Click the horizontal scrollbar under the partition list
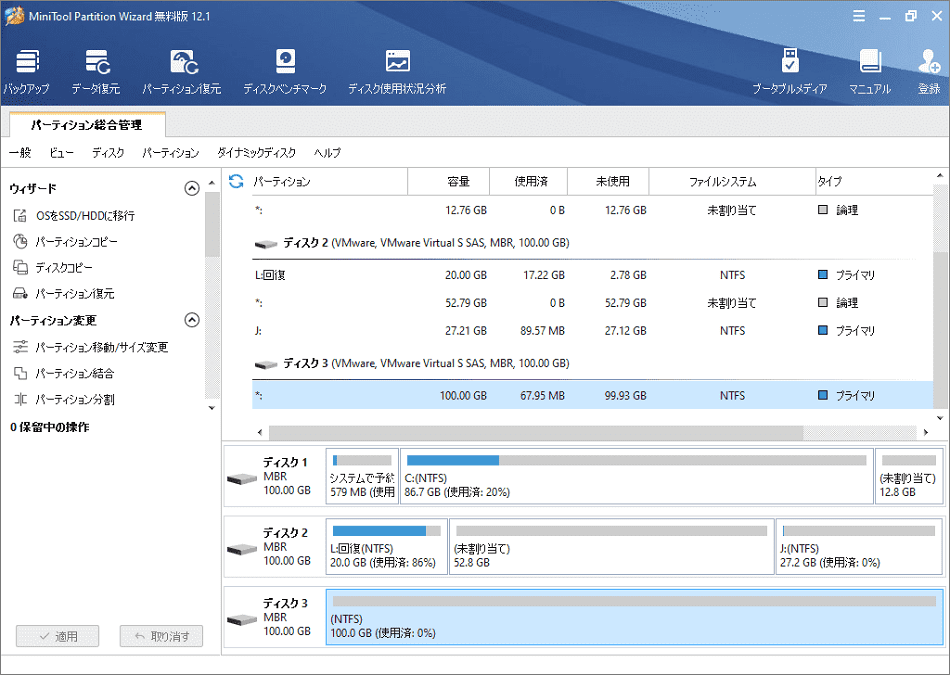 click(x=535, y=432)
